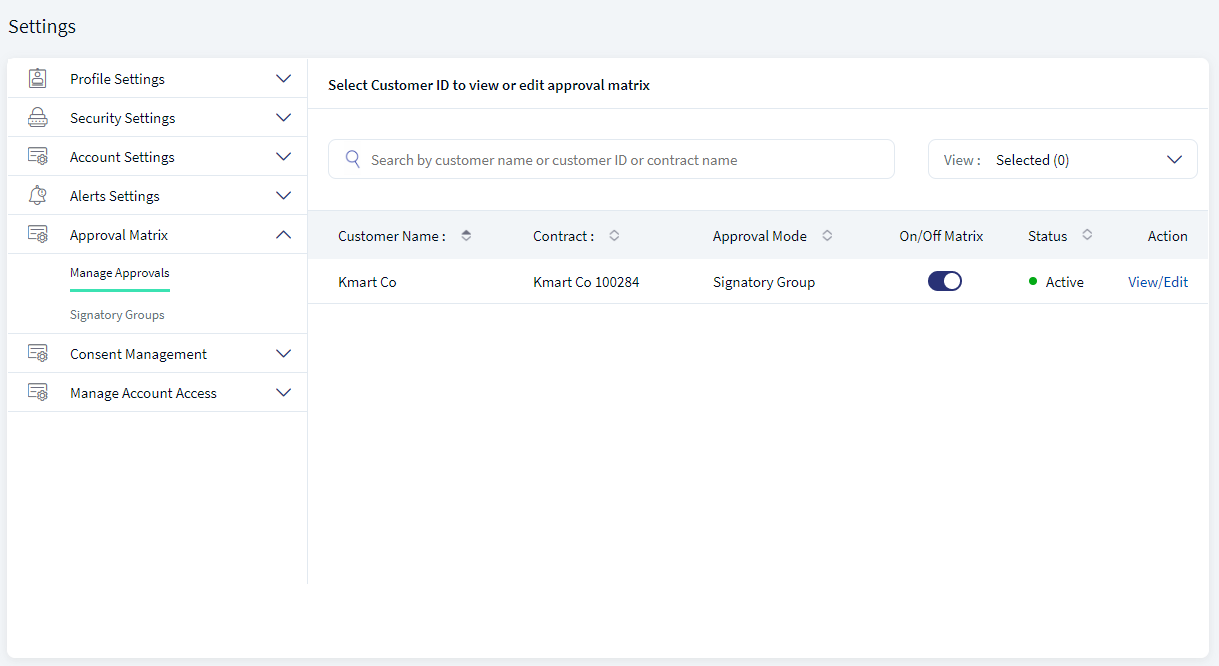Collapse Approval Matrix chevron
The image size is (1219, 666).
coord(283,234)
